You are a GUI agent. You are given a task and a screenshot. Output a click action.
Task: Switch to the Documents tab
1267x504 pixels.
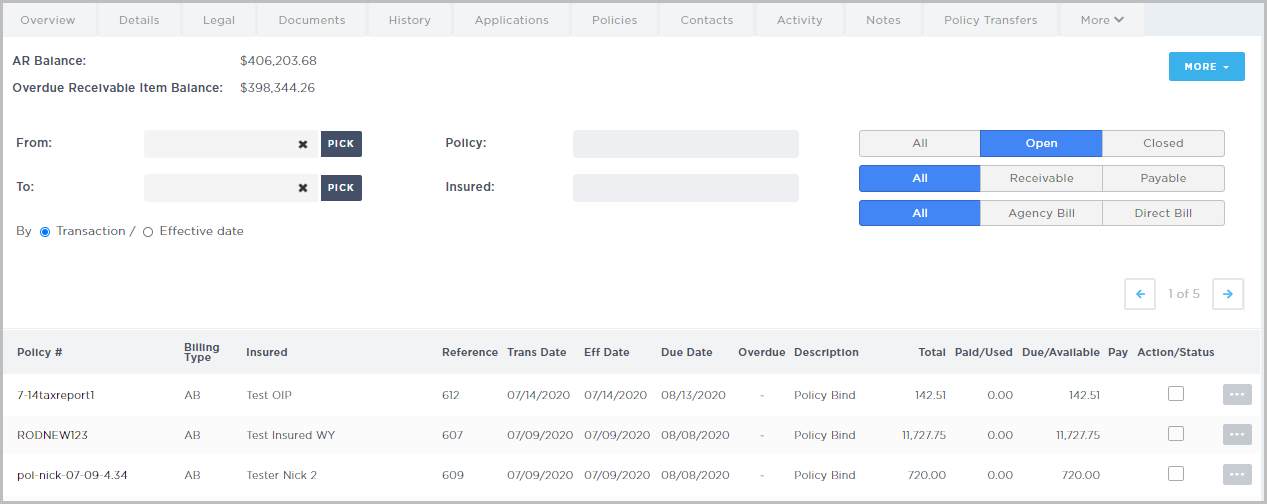(312, 20)
